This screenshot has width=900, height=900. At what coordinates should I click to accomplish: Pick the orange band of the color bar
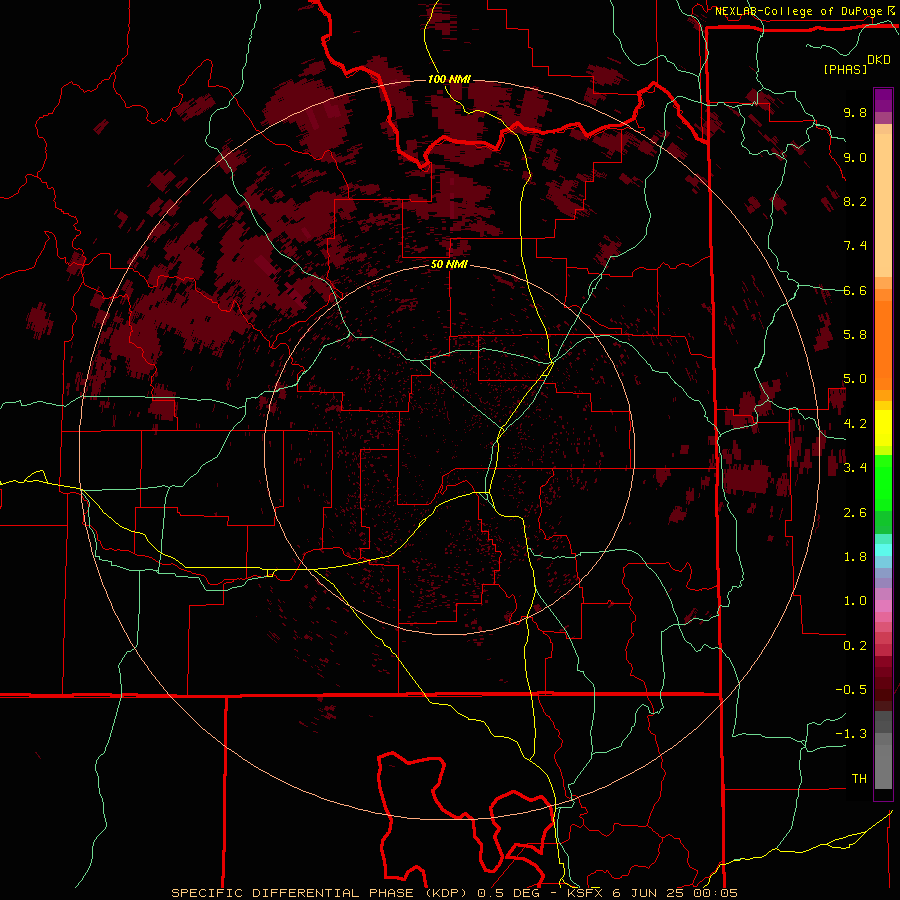[x=883, y=344]
